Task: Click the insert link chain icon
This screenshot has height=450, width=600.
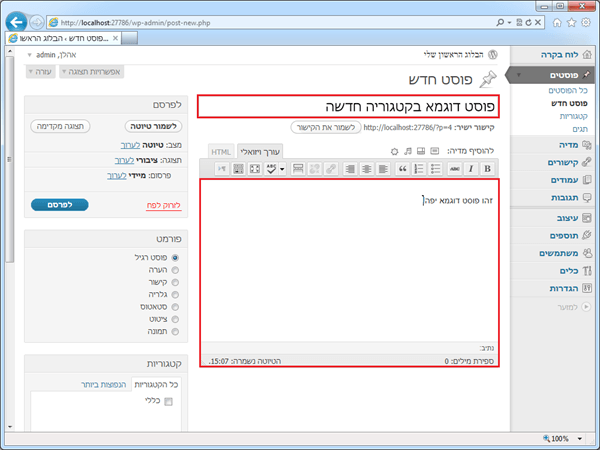Action: tap(331, 169)
